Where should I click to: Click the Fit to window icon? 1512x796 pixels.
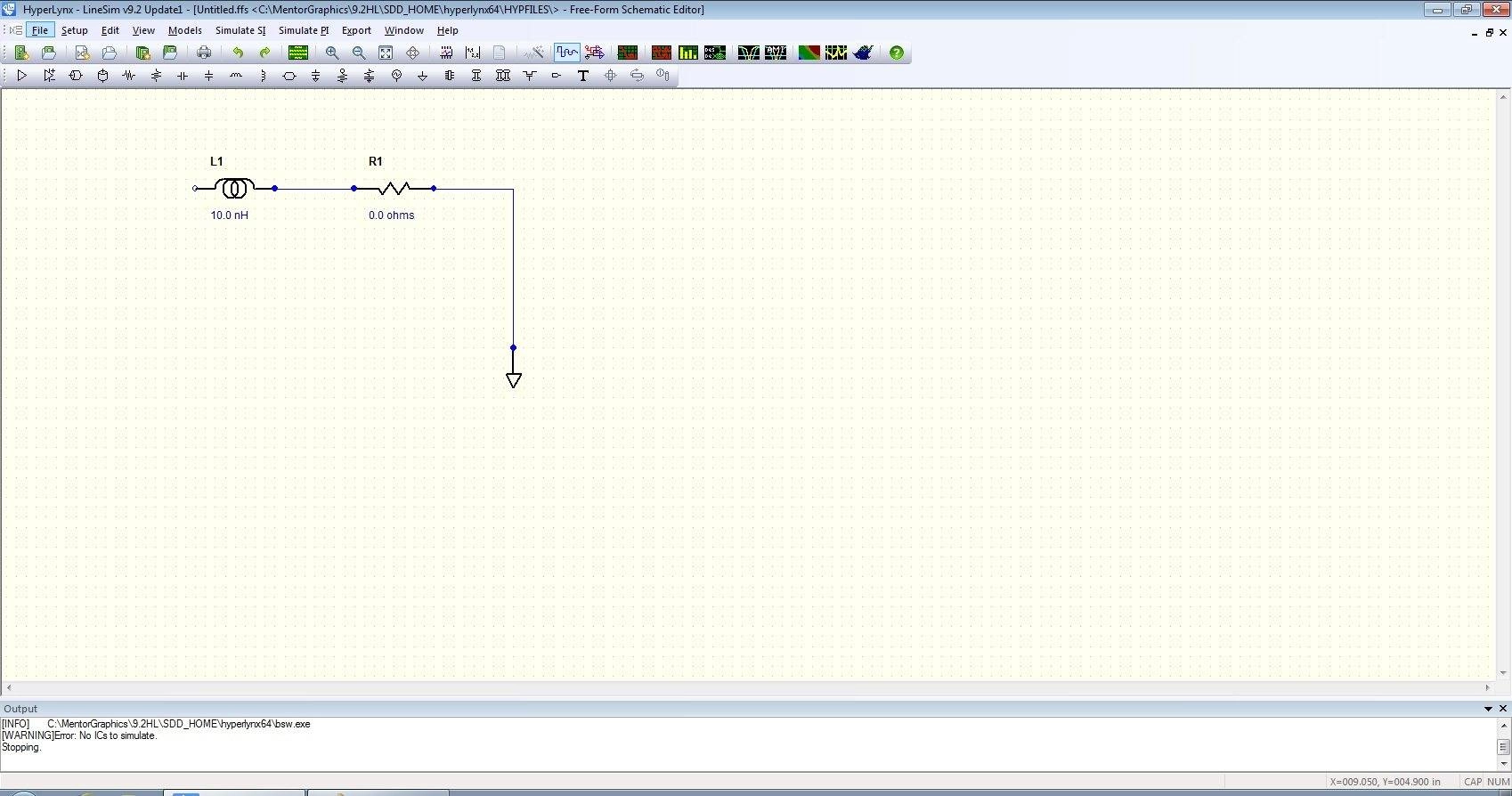coord(386,53)
